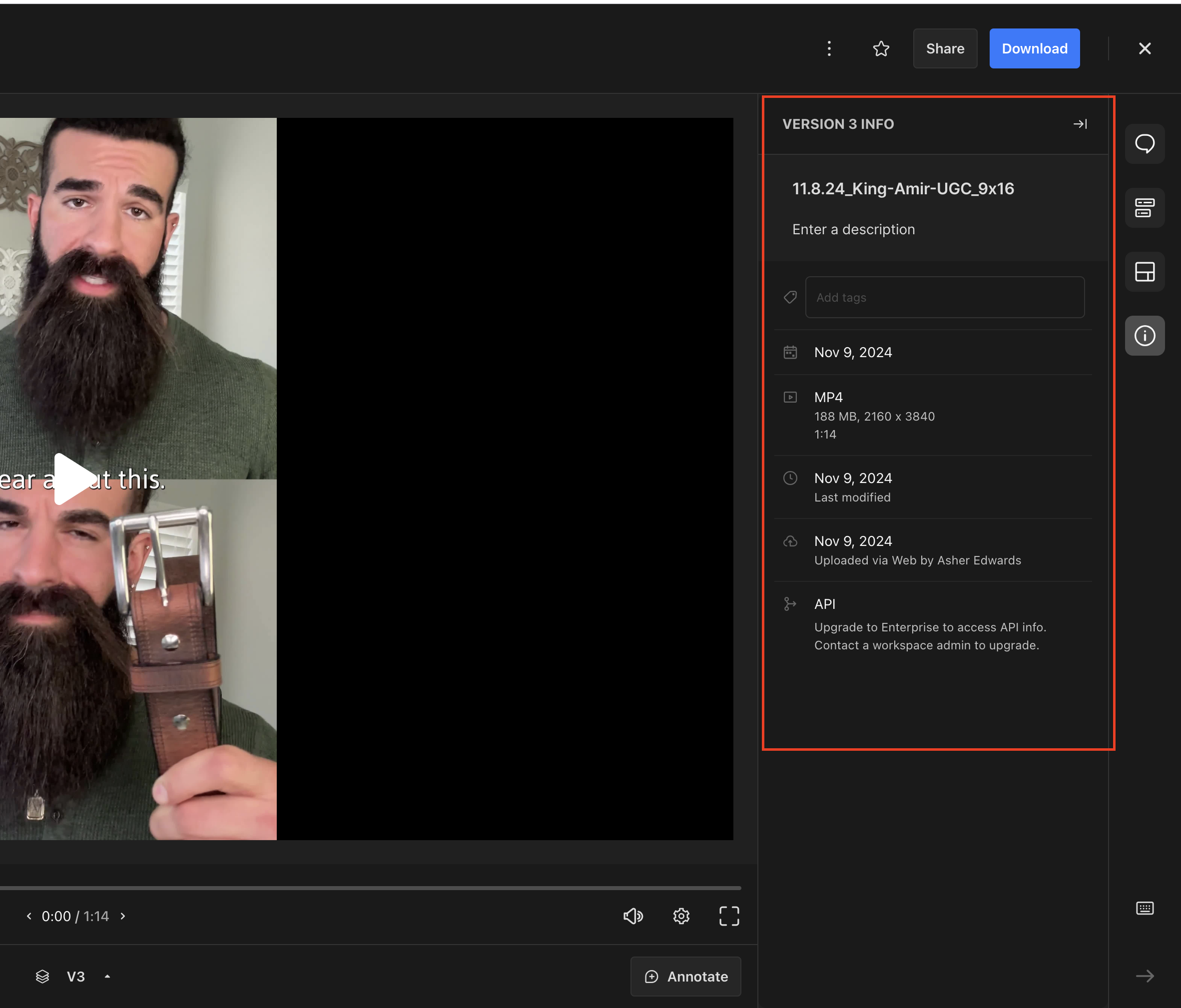This screenshot has height=1008, width=1181.
Task: Click the Add tags input field
Action: click(944, 297)
